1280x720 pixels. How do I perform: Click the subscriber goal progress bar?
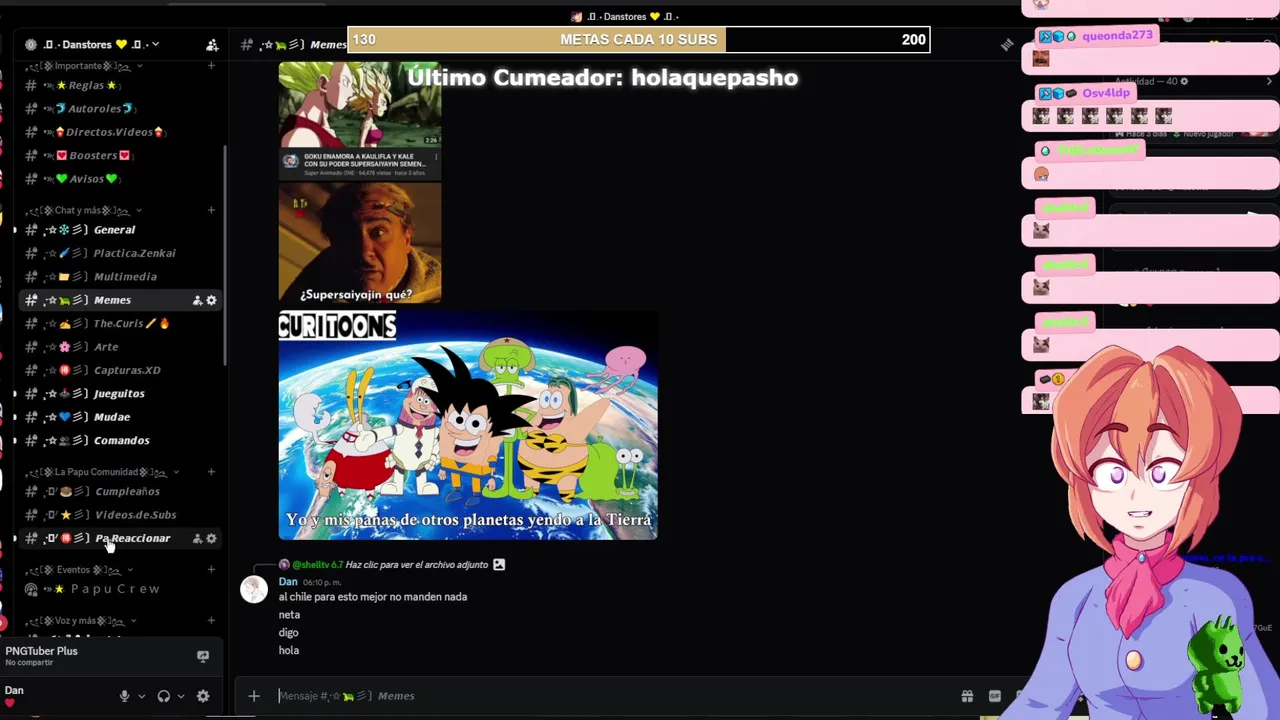[x=638, y=40]
